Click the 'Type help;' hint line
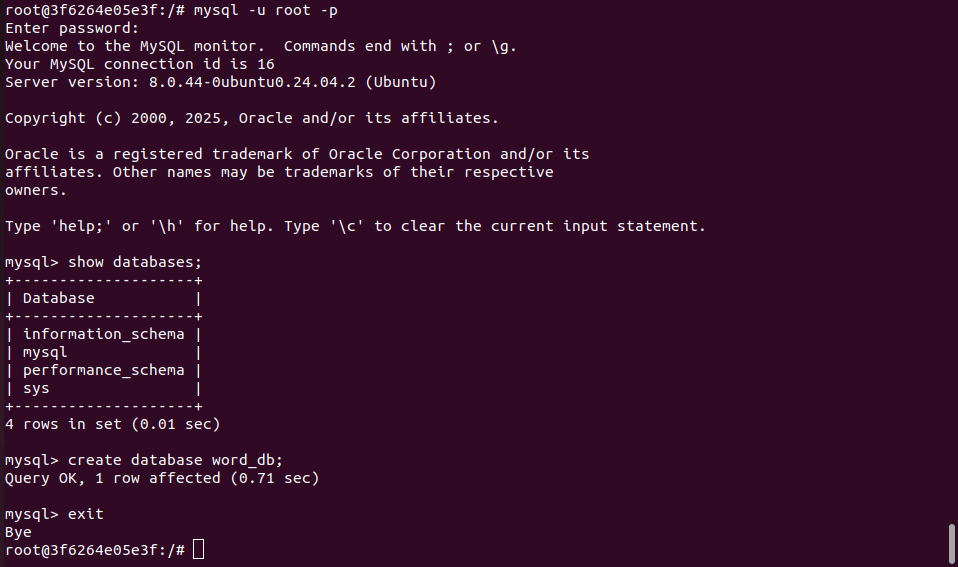This screenshot has height=567, width=958. (x=355, y=226)
